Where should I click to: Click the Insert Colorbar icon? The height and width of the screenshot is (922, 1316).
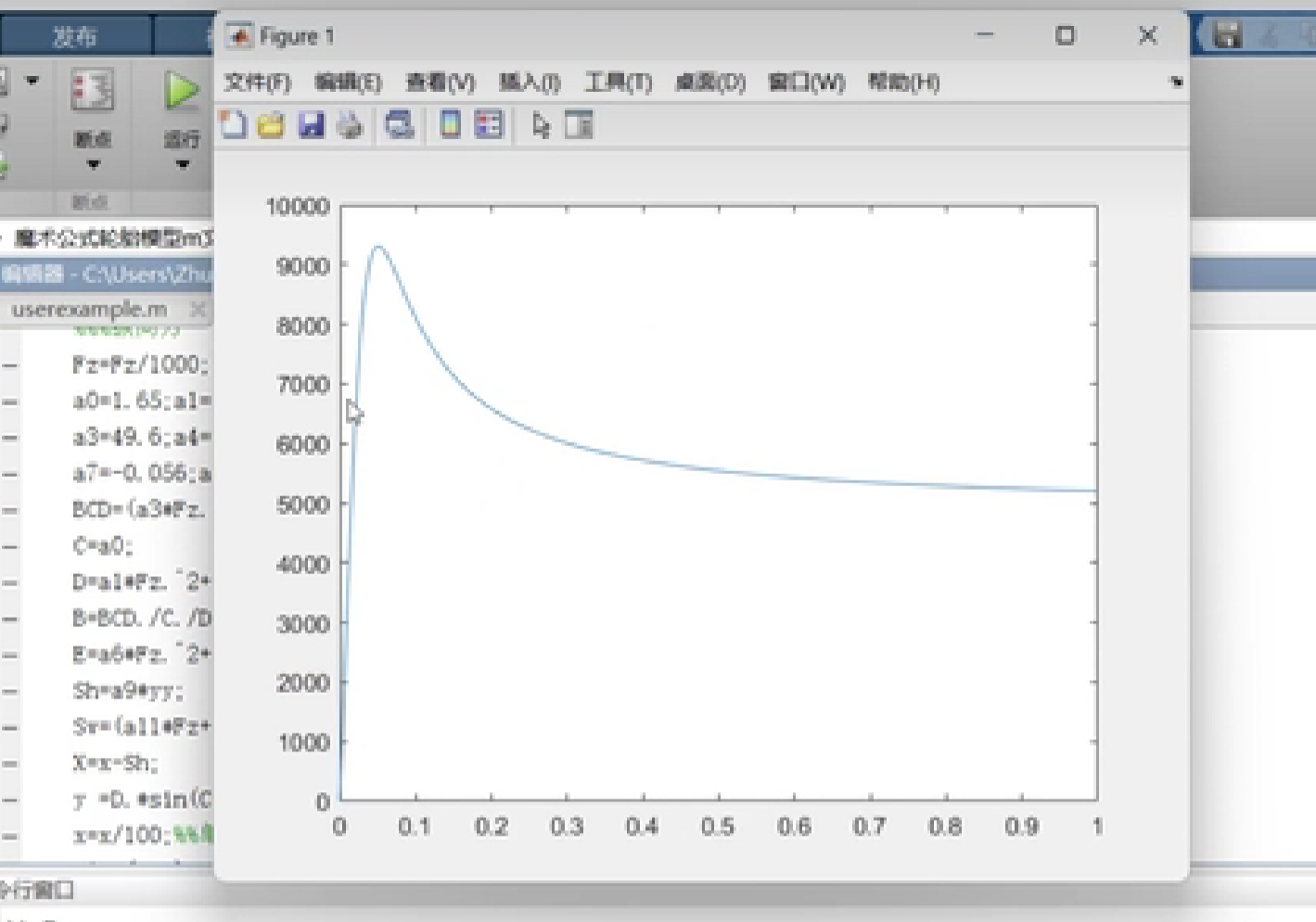point(450,124)
